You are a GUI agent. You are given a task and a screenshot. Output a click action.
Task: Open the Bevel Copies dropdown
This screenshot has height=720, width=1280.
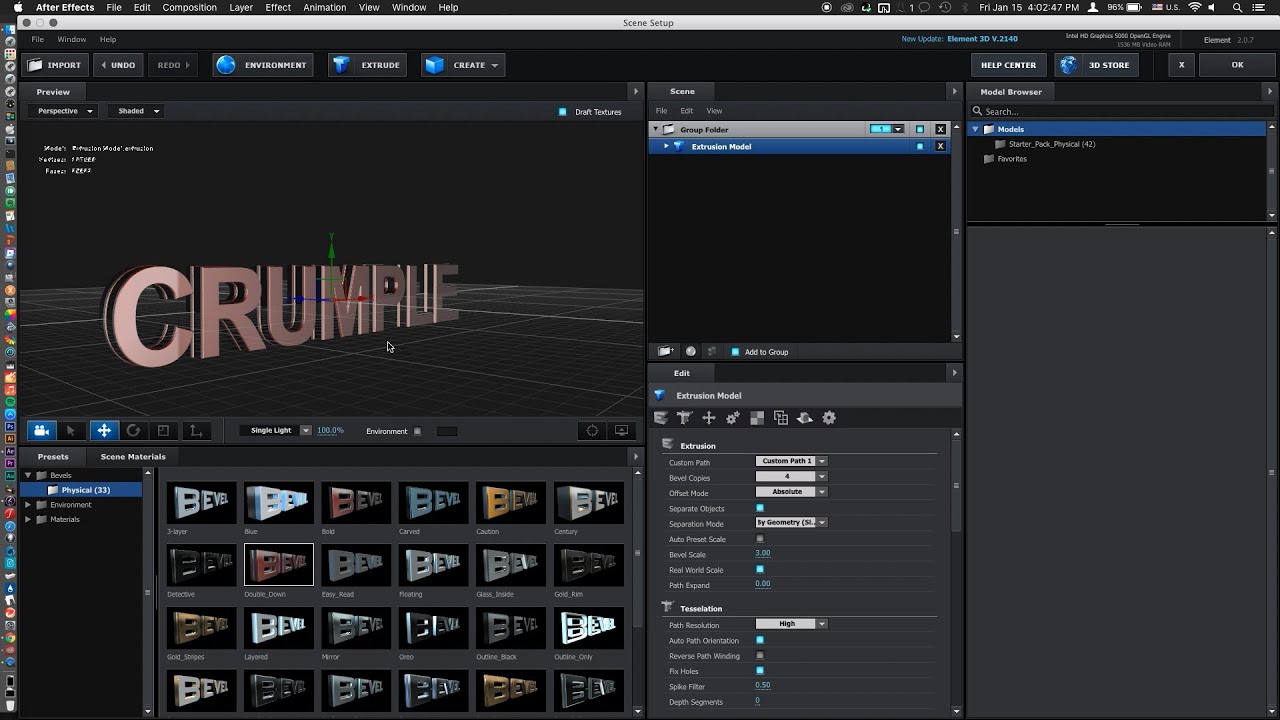click(x=791, y=477)
